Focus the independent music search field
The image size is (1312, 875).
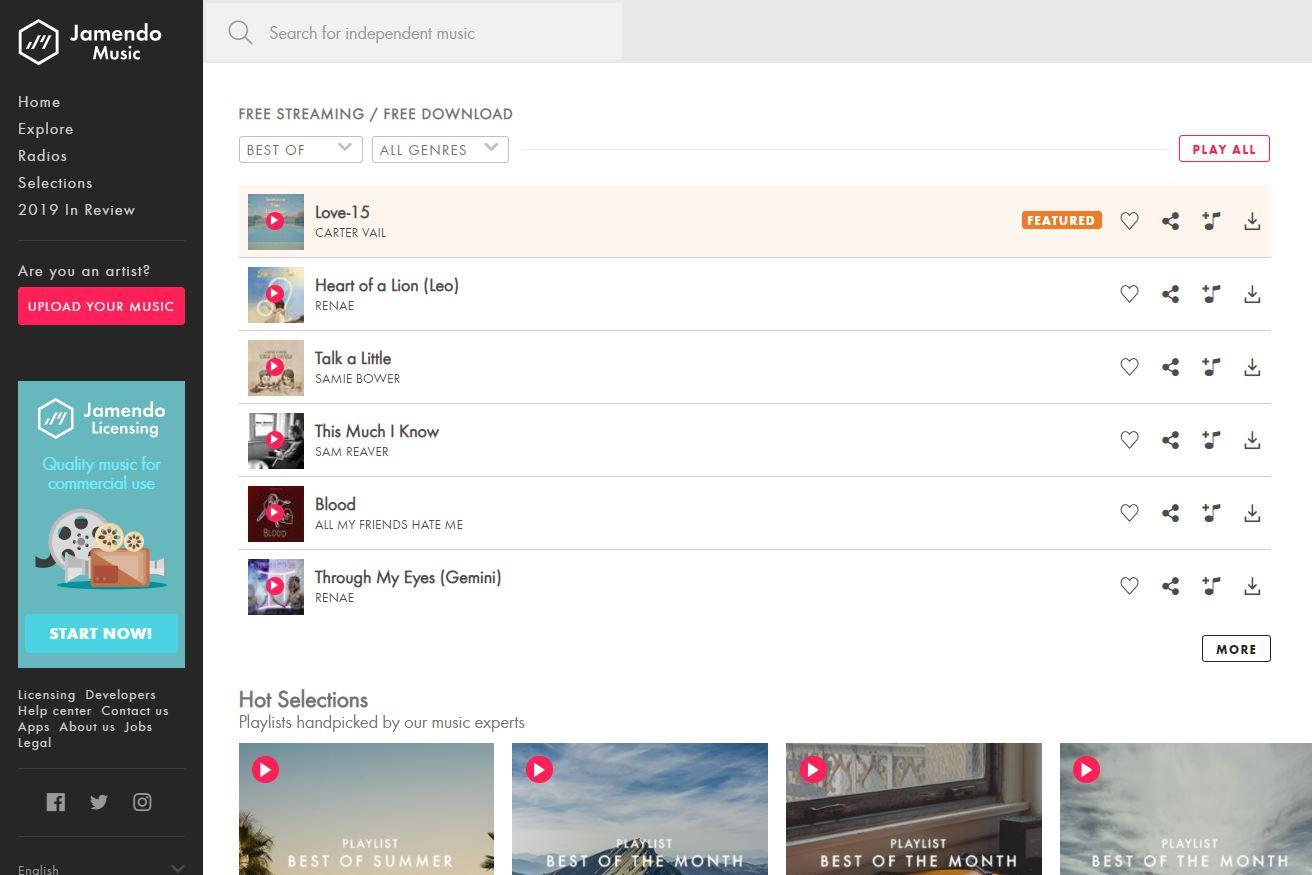(413, 33)
